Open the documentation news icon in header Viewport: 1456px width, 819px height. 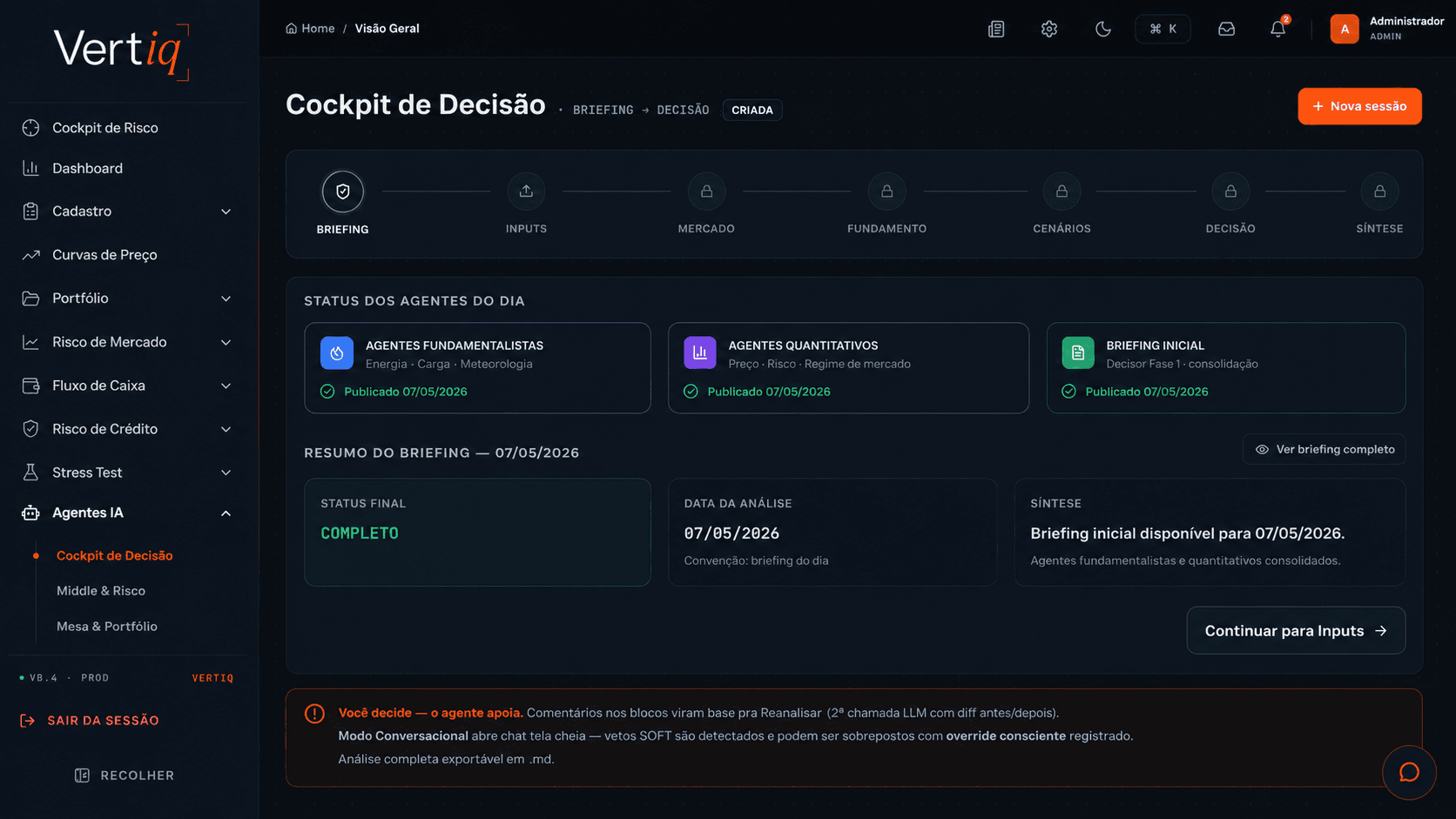click(996, 29)
